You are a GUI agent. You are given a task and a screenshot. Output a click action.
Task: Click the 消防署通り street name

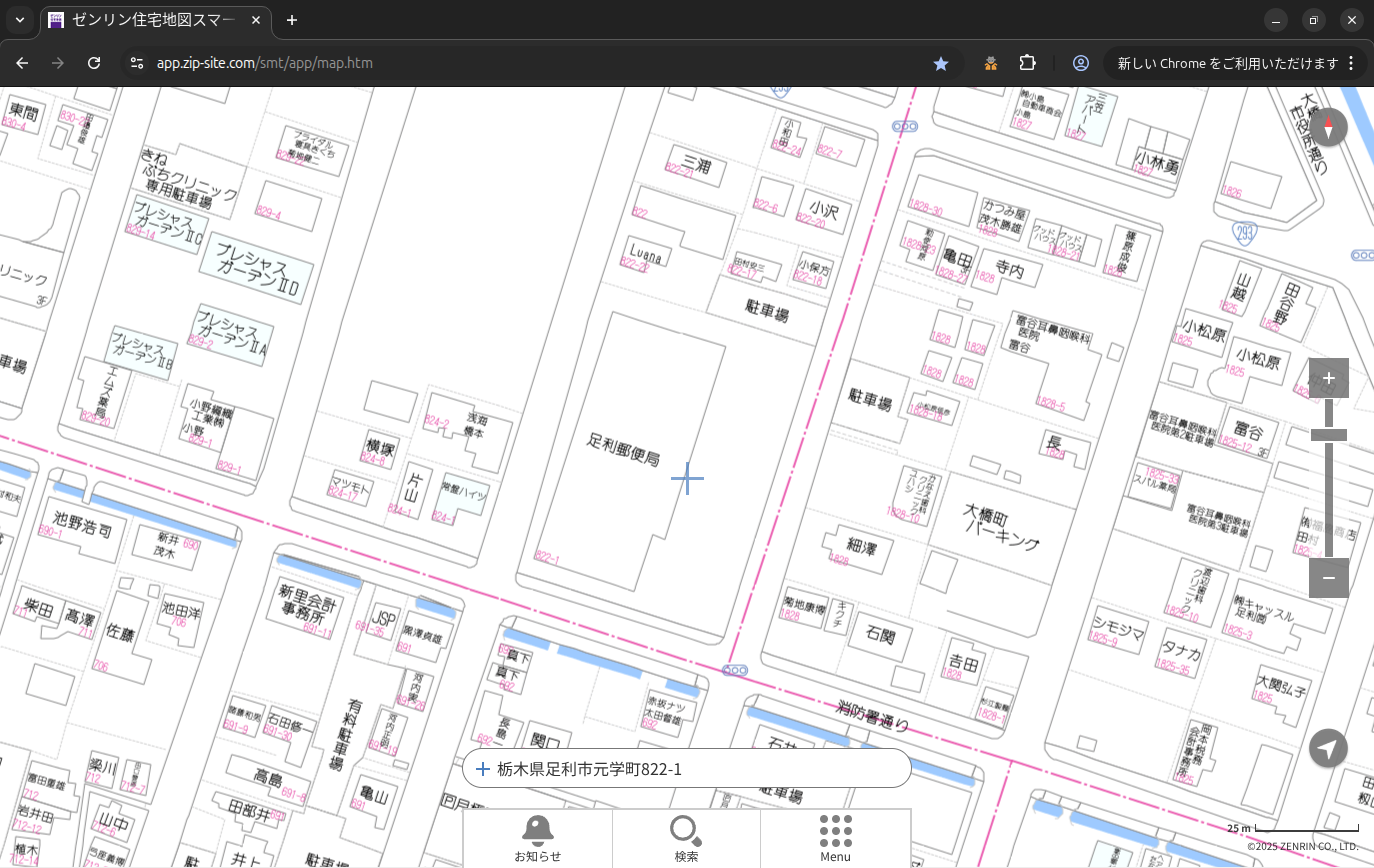point(873,716)
